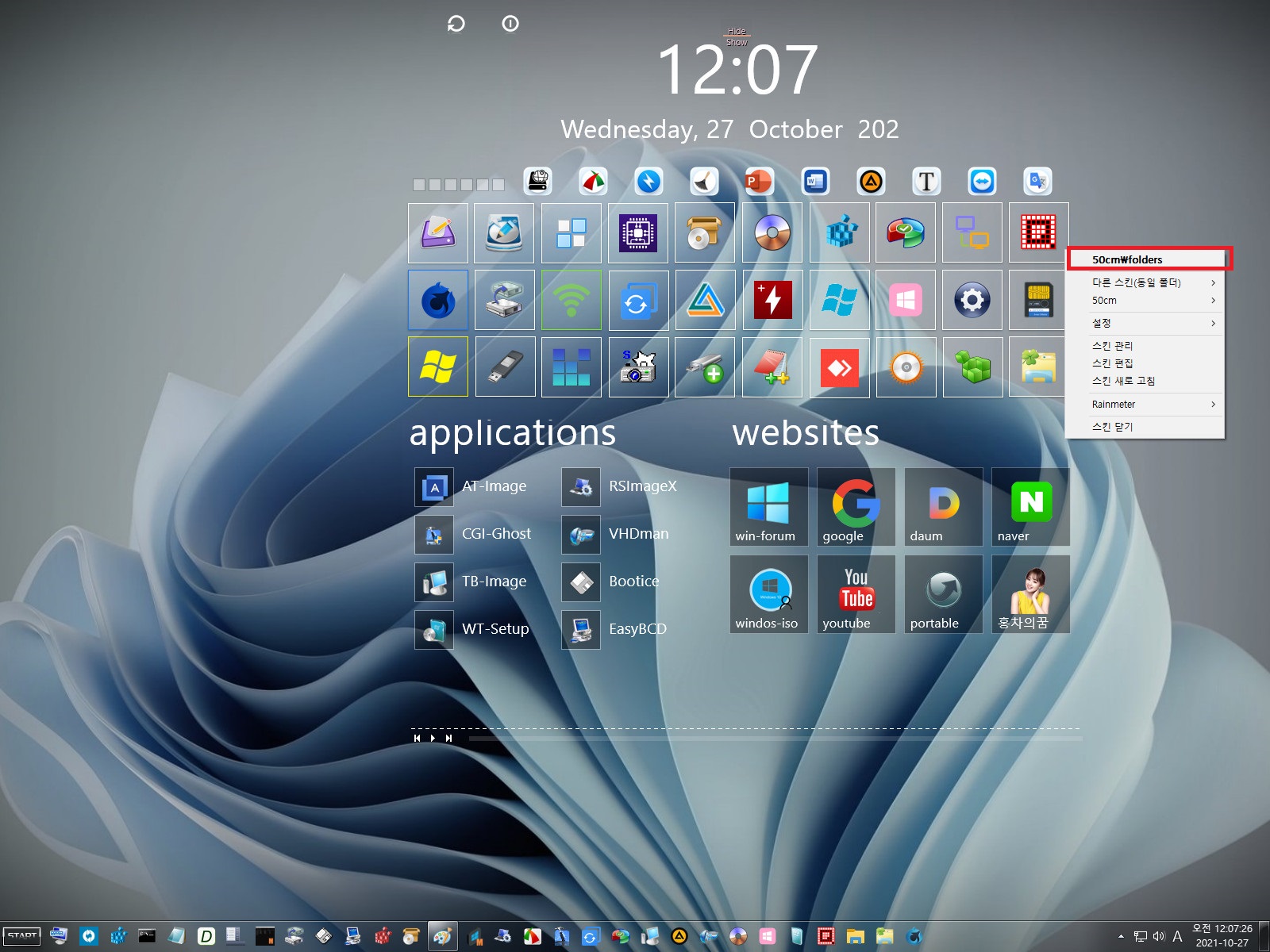Open the clover folder tile
The height and width of the screenshot is (952, 1270).
pos(1039,367)
